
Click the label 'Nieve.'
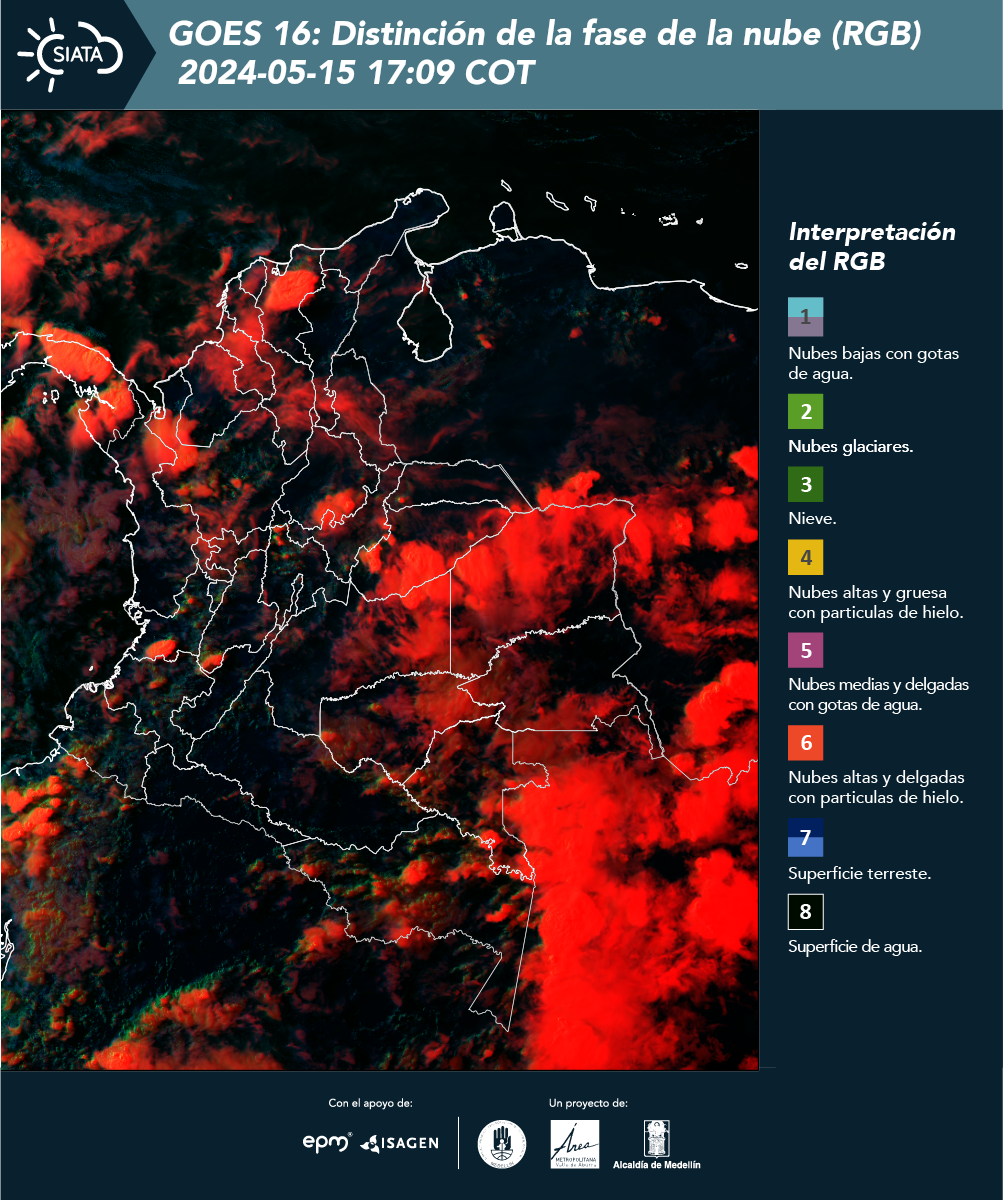coord(812,519)
